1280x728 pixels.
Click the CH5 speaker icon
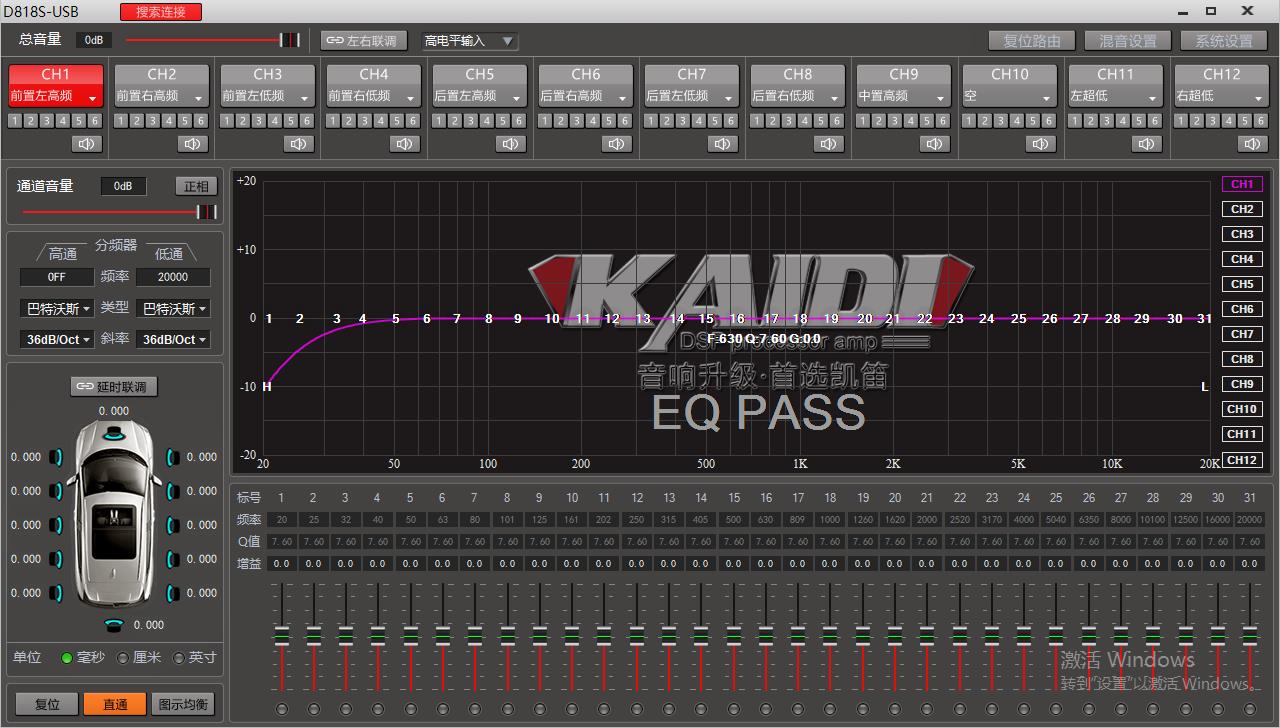(511, 144)
